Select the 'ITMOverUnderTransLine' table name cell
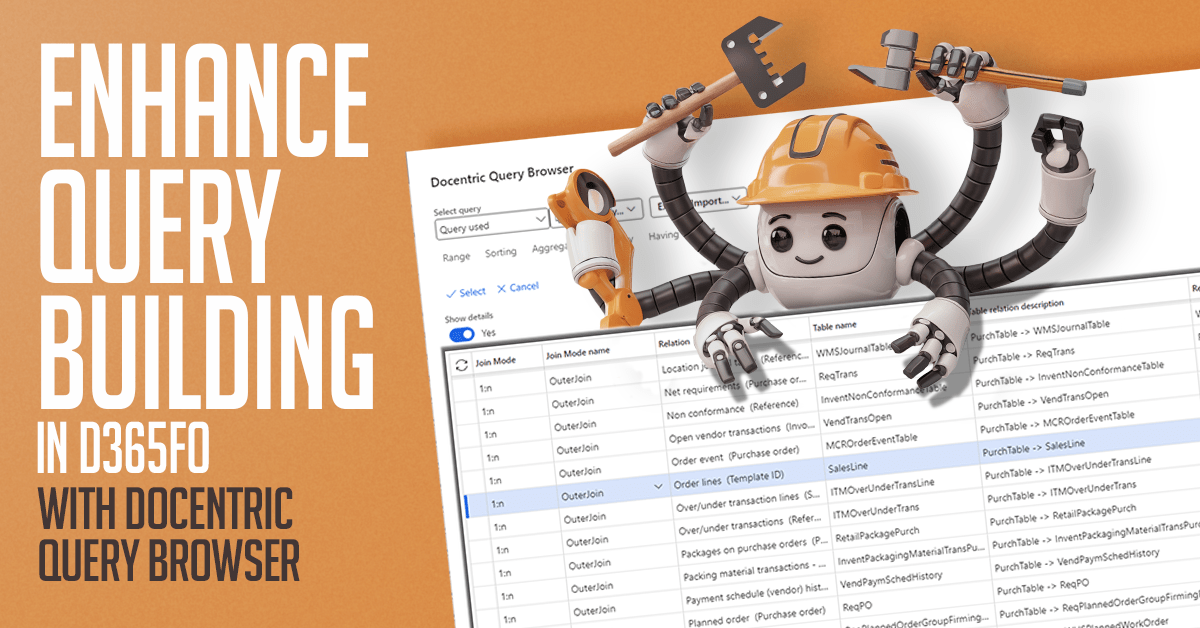The width and height of the screenshot is (1200, 628). pyautogui.click(x=883, y=488)
